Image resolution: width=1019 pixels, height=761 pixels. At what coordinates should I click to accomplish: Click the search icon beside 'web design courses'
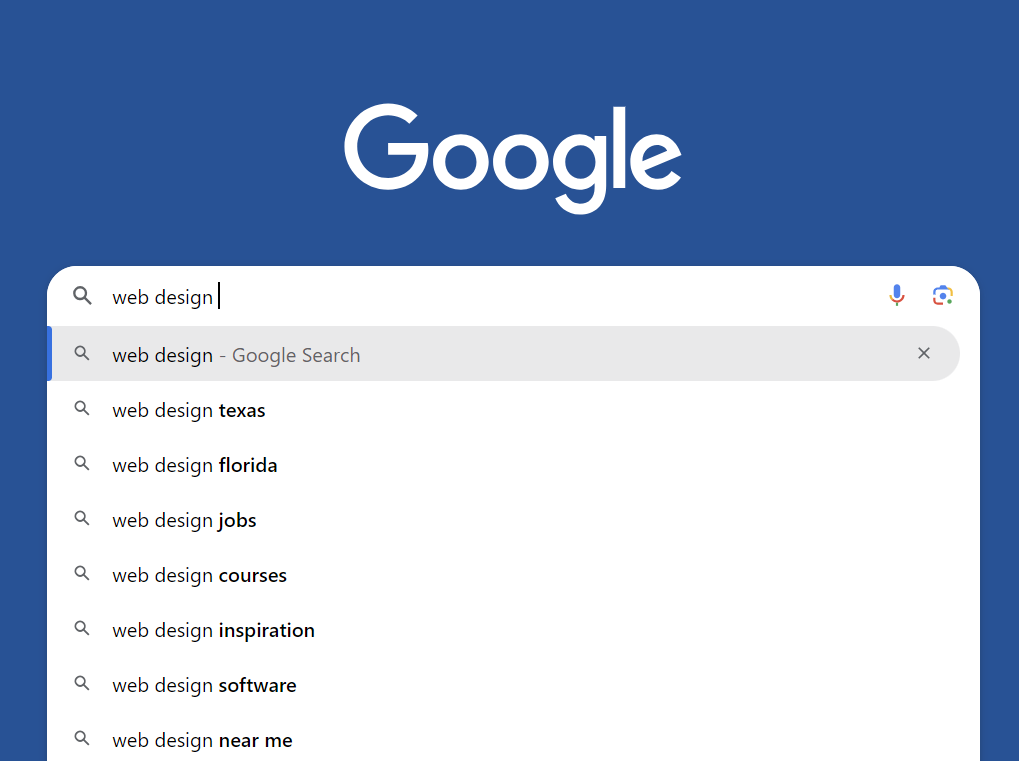(x=82, y=574)
